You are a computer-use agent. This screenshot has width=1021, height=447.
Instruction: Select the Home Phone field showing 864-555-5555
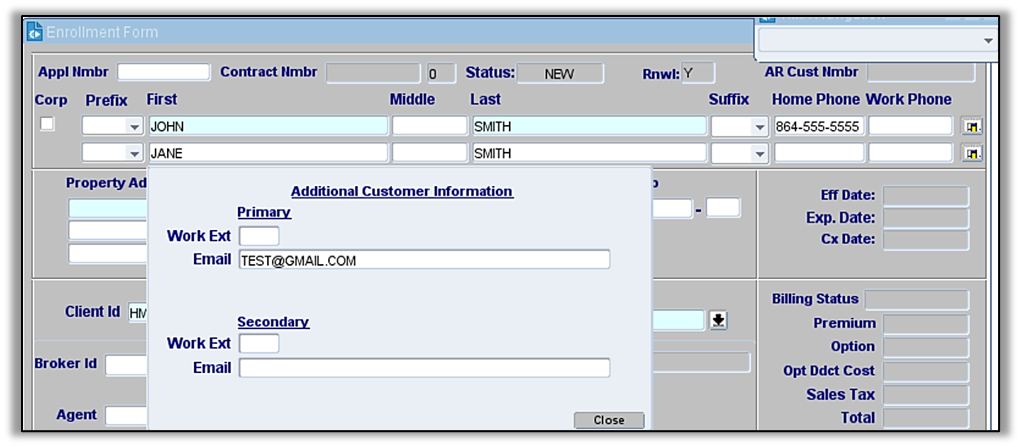pyautogui.click(x=818, y=127)
